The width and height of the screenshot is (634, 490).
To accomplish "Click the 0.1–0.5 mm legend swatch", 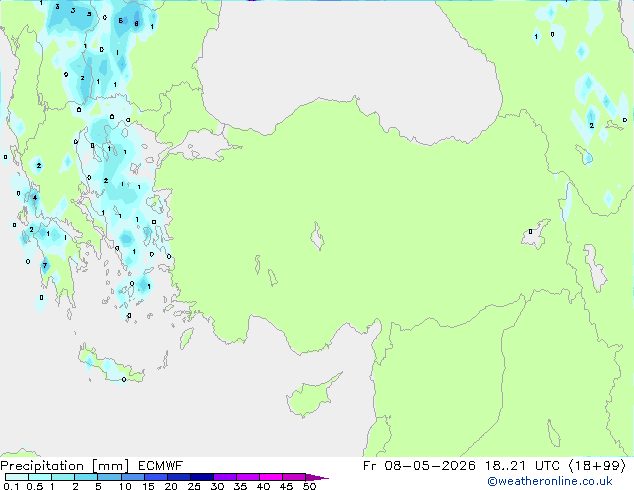I will click(17, 477).
